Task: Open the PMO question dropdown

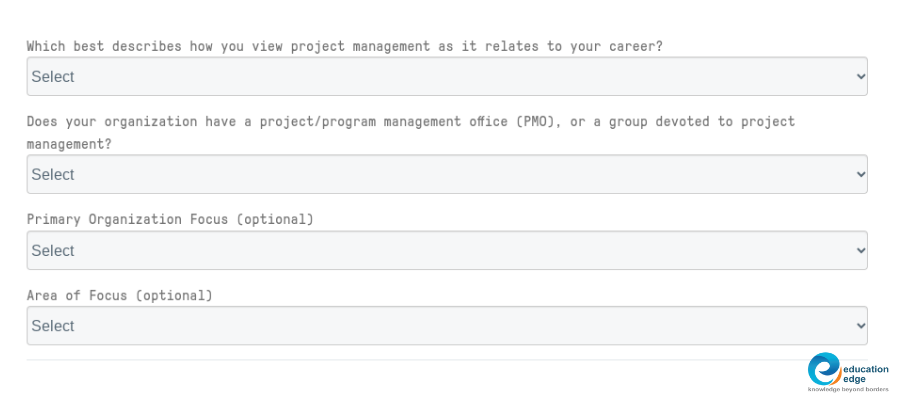Action: [446, 174]
